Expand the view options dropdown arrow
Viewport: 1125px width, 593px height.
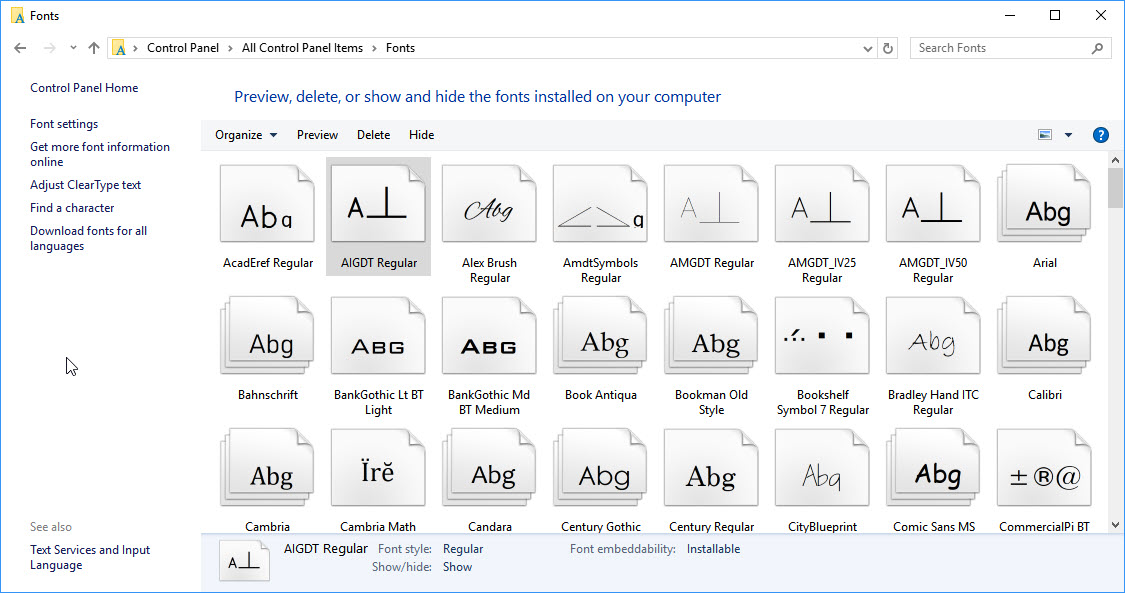pos(1068,135)
